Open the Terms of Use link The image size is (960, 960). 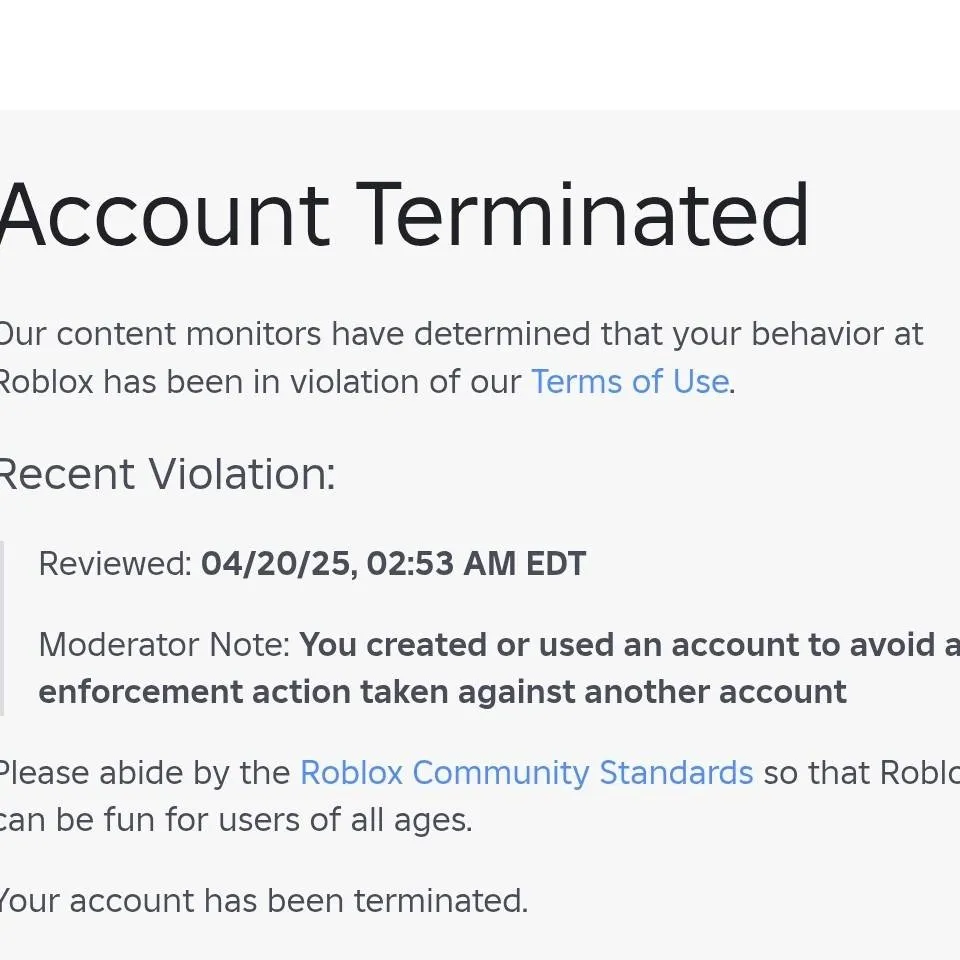point(629,382)
